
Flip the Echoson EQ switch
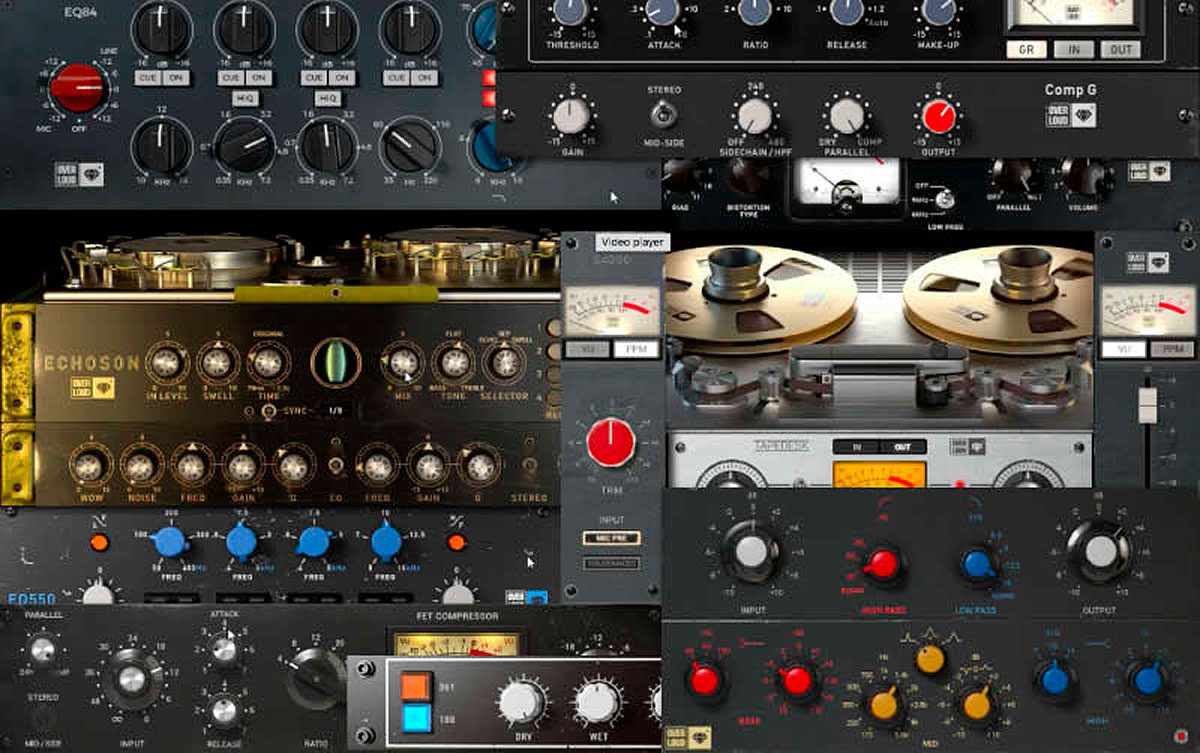[x=335, y=466]
